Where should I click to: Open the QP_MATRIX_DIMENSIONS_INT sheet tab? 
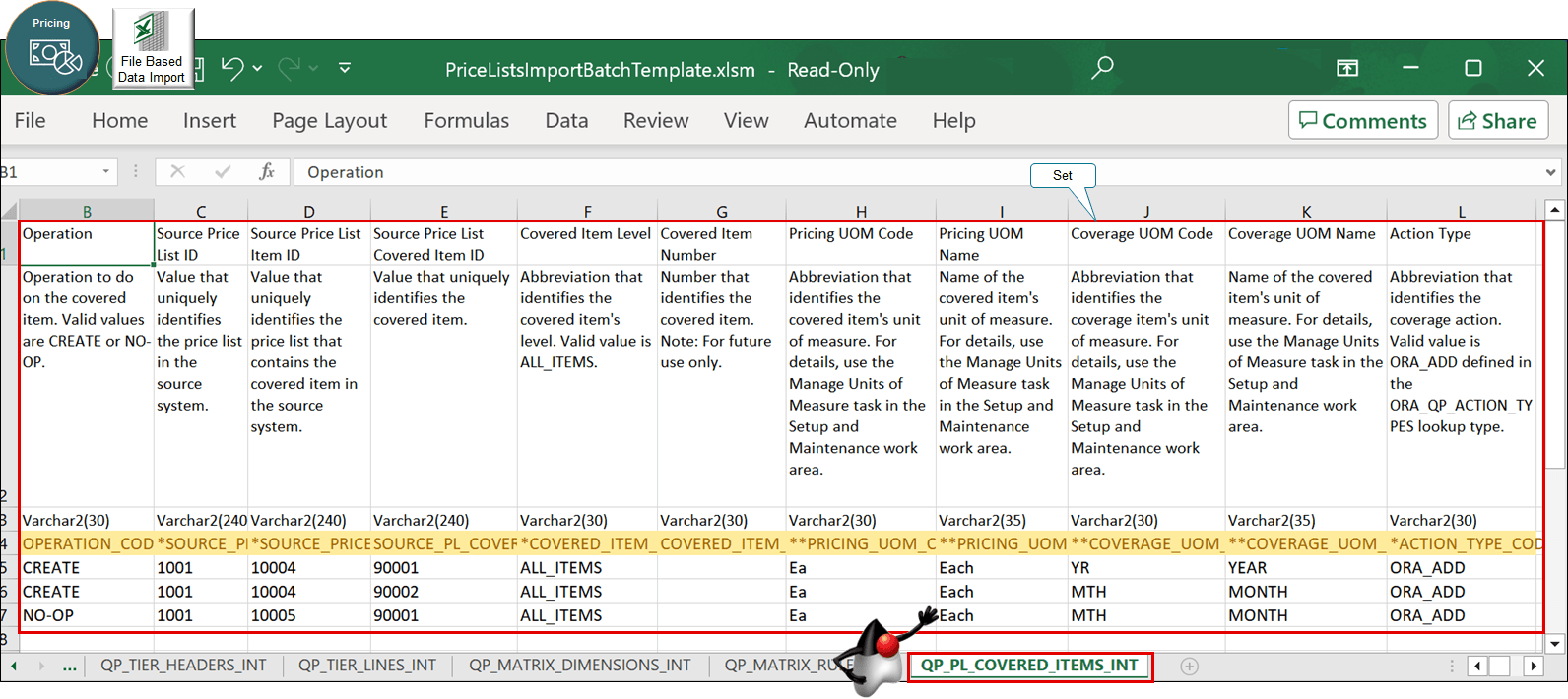tap(580, 666)
